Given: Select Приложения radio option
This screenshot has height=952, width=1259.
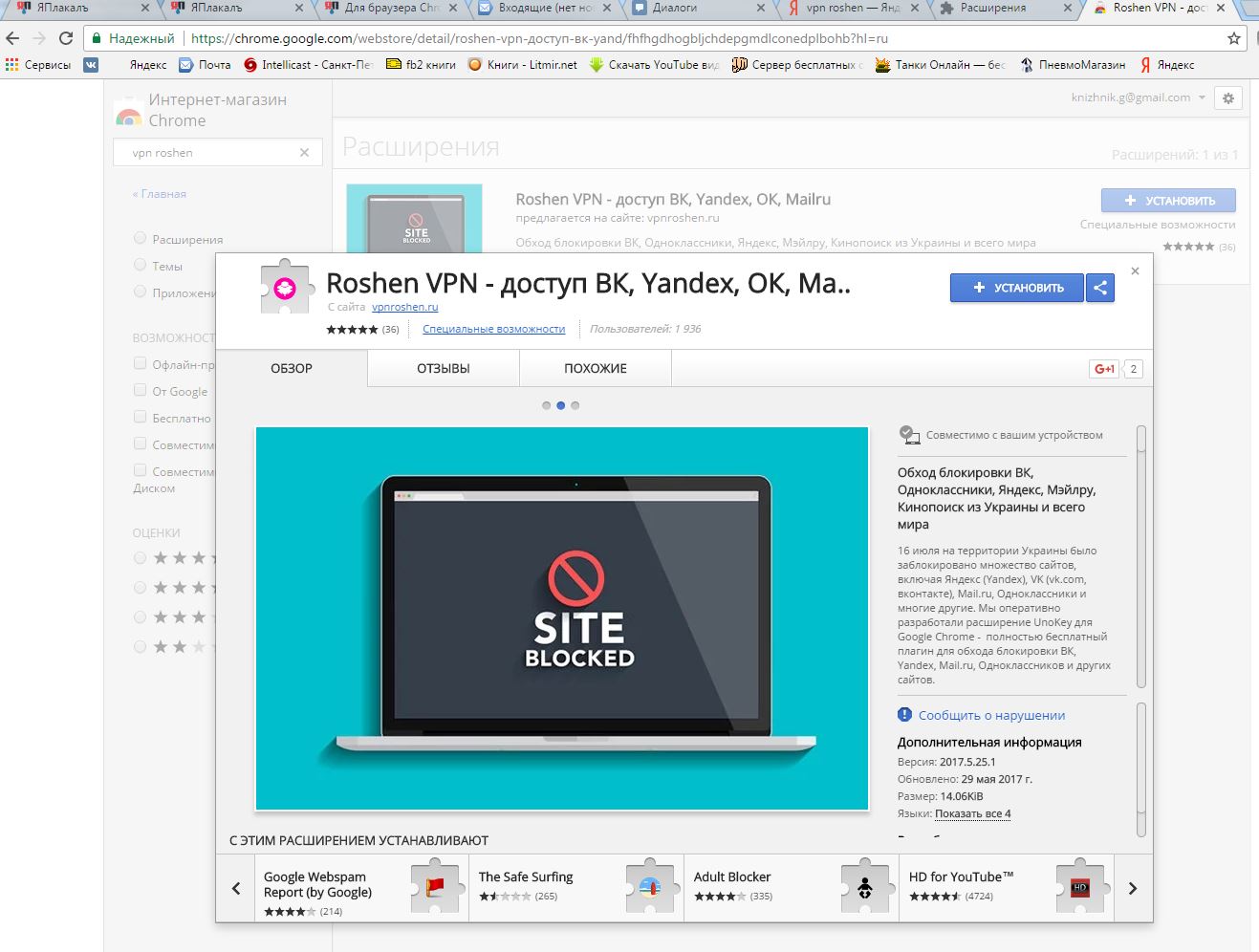Looking at the screenshot, I should pyautogui.click(x=141, y=292).
